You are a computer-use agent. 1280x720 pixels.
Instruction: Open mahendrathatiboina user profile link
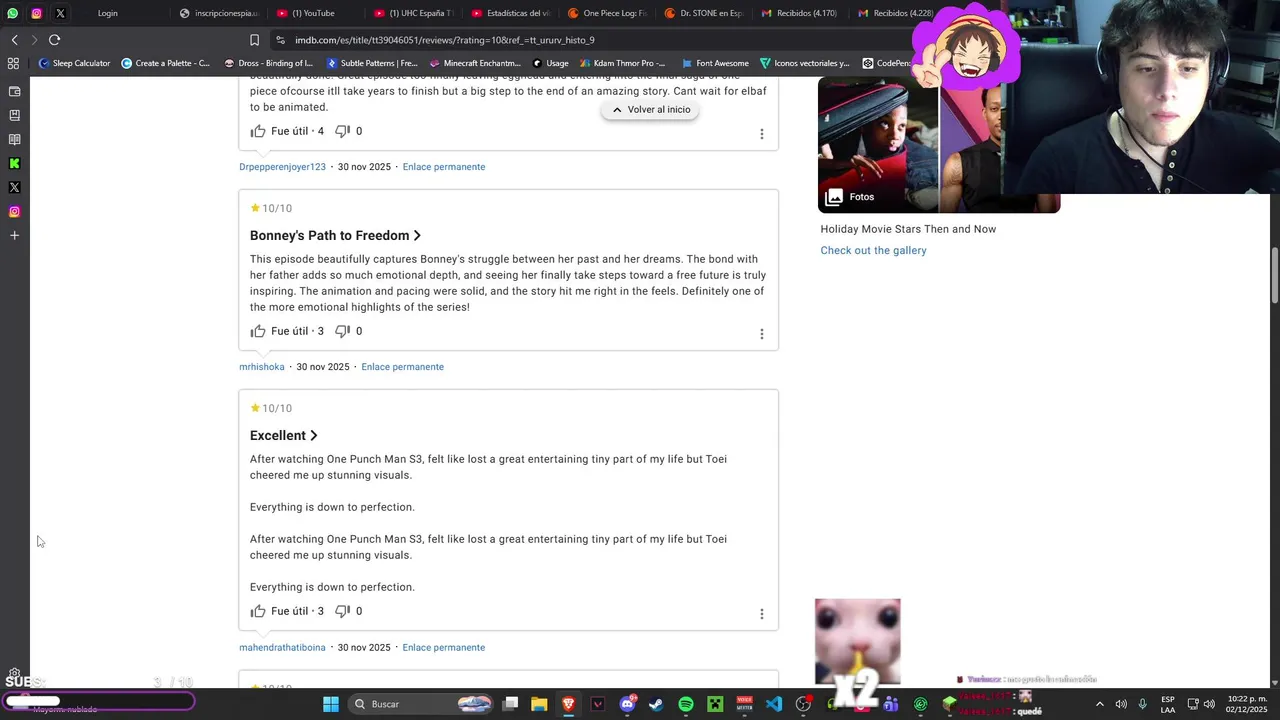(282, 647)
